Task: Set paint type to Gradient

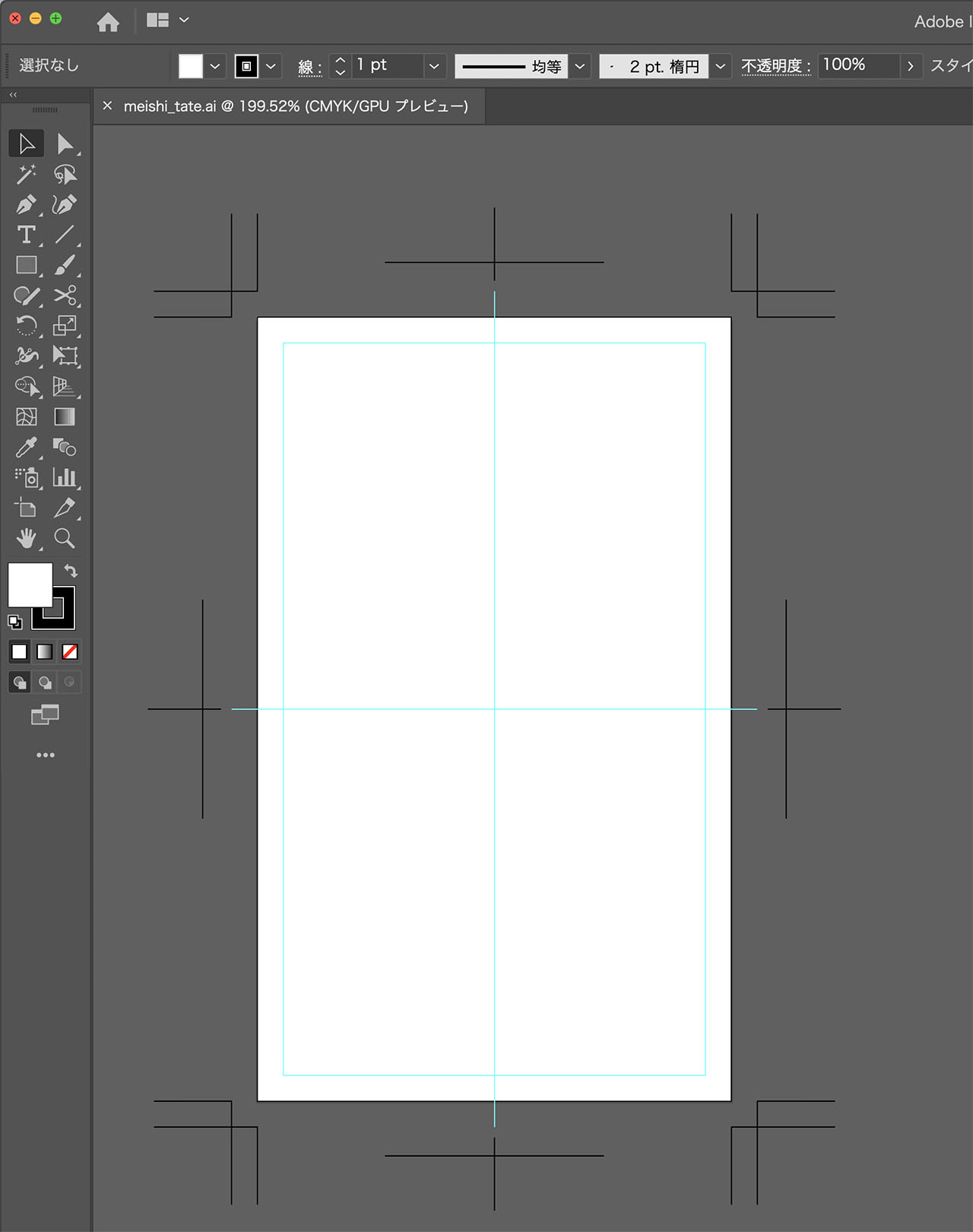Action: click(x=45, y=651)
